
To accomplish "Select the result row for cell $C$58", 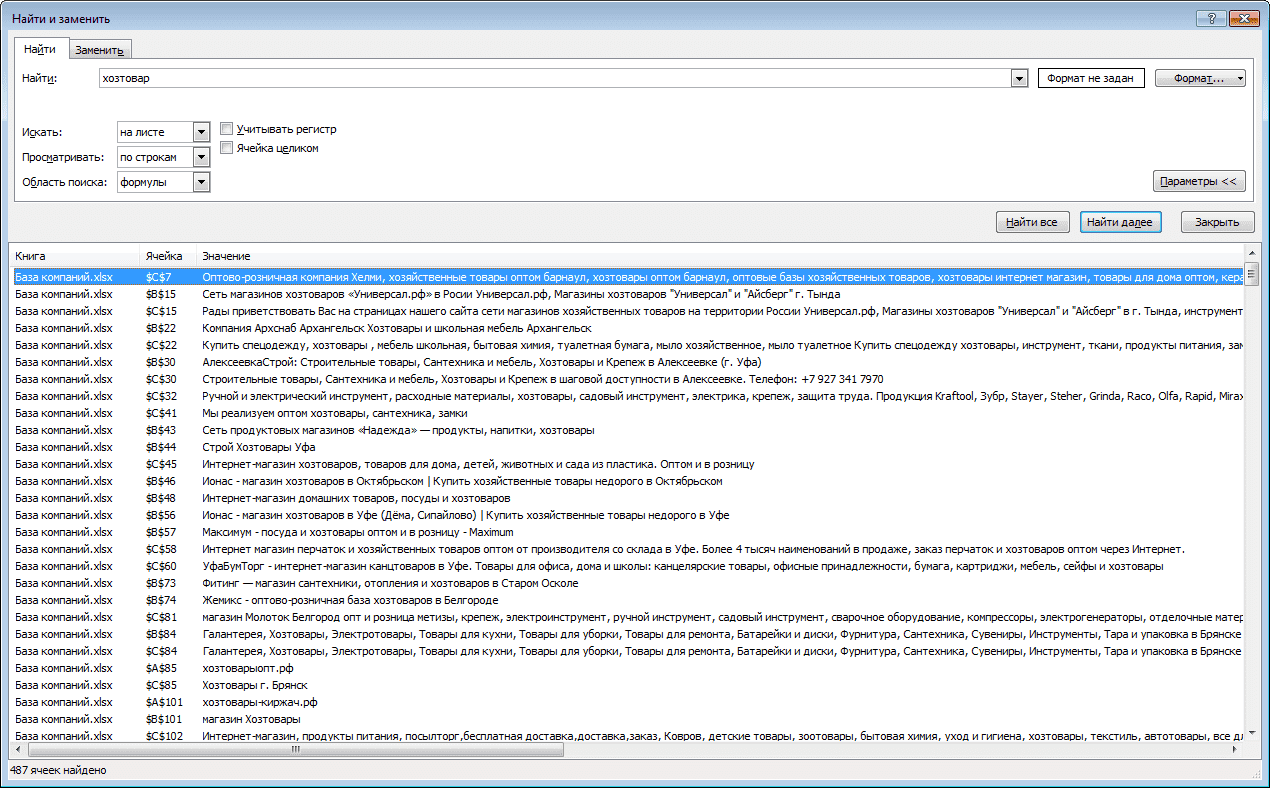I will point(626,549).
